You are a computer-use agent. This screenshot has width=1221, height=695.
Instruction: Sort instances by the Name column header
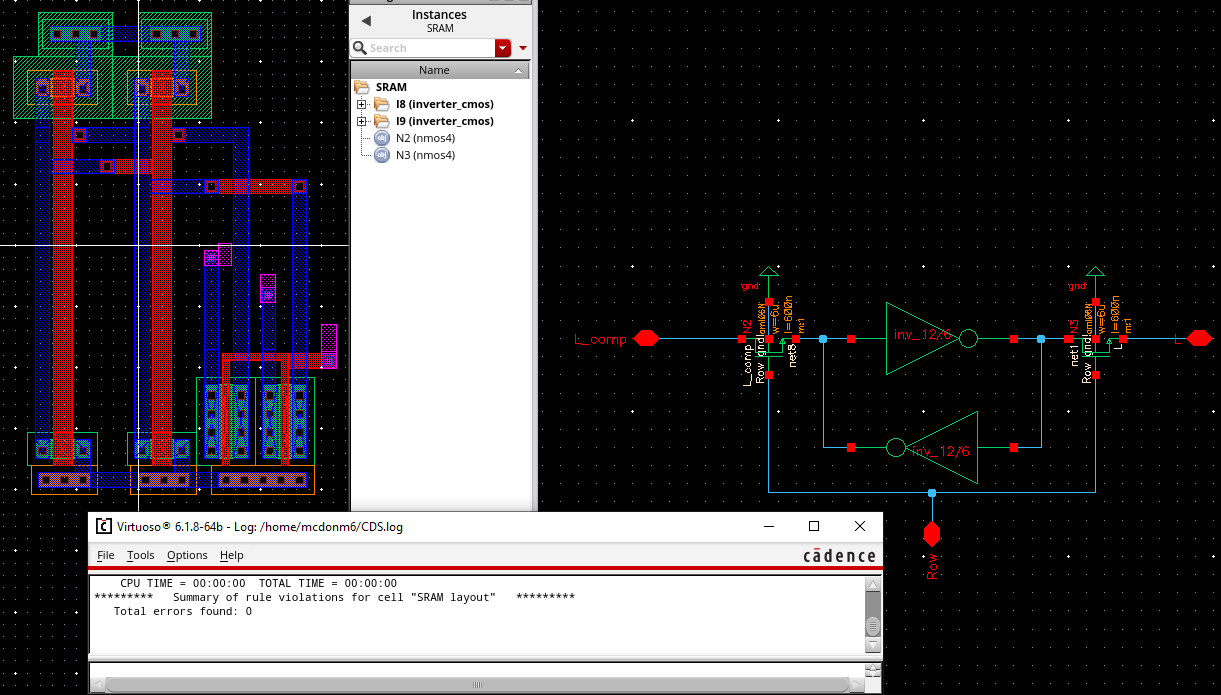coord(434,70)
